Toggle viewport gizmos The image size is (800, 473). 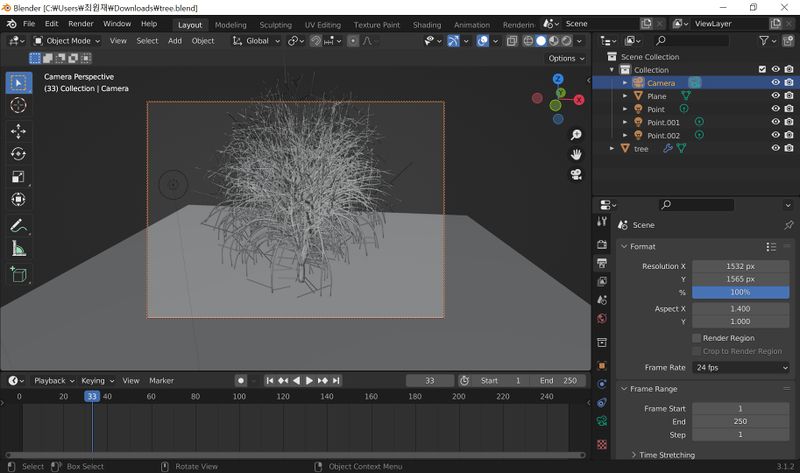click(x=453, y=41)
